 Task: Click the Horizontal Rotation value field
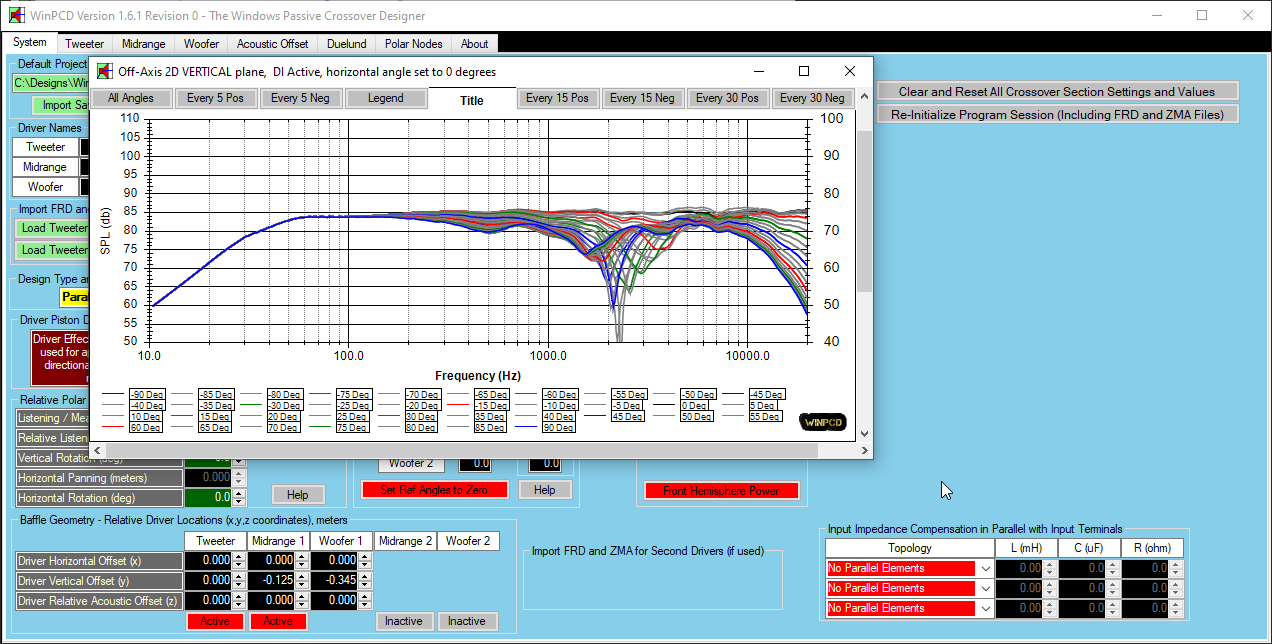tap(208, 497)
